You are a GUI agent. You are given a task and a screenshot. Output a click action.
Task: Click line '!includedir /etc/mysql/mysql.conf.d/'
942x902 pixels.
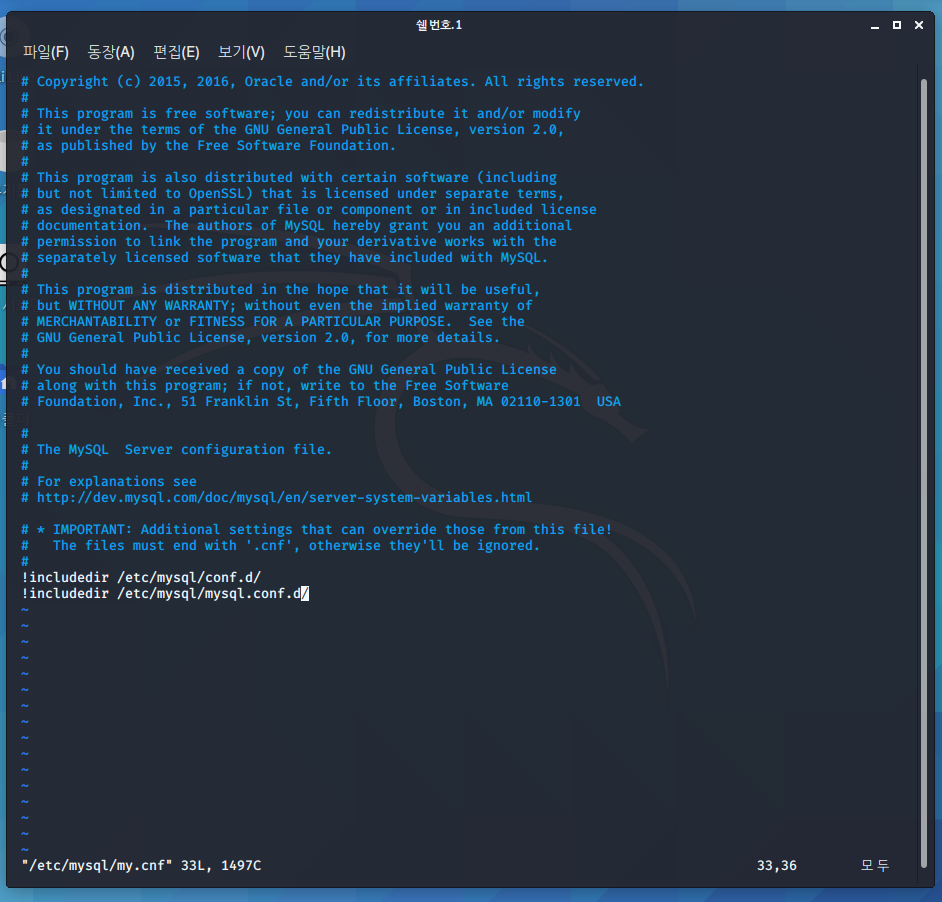click(165, 594)
